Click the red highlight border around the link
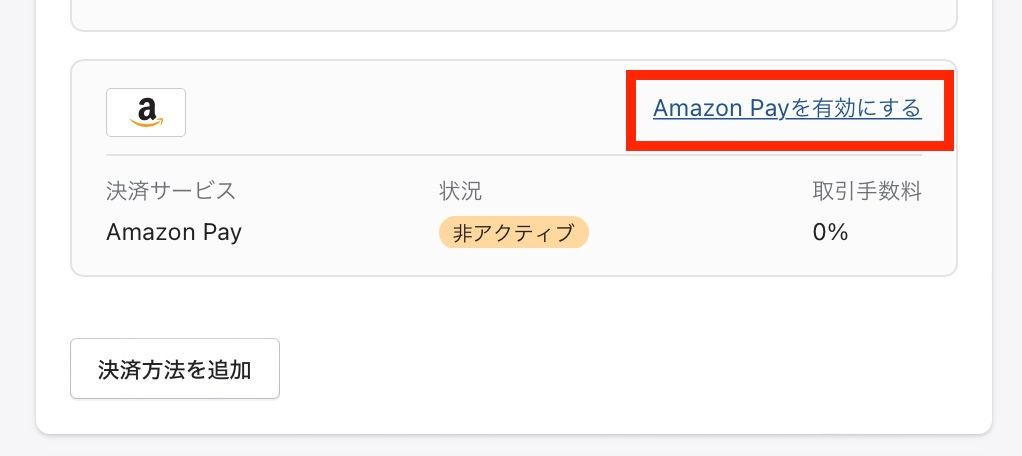The height and width of the screenshot is (456, 1022). point(790,76)
